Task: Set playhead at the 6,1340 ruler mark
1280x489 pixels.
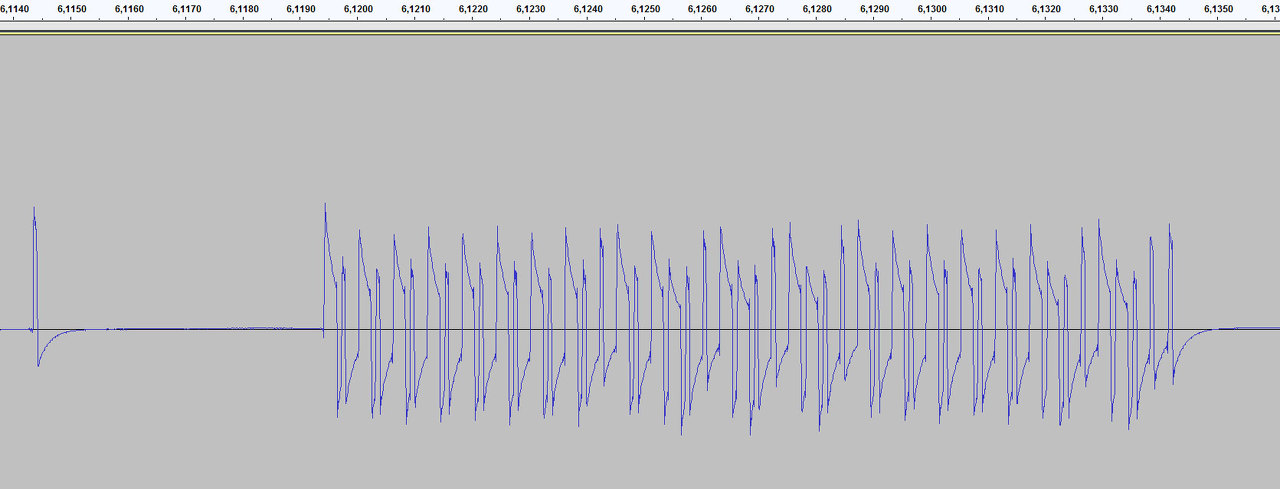Action: (x=1162, y=9)
